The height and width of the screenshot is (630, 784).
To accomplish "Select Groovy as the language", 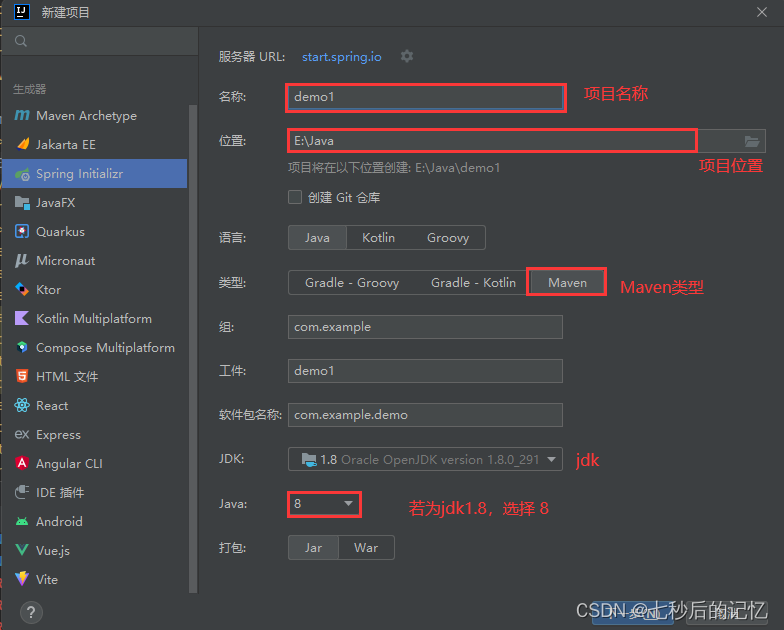I will click(x=448, y=238).
